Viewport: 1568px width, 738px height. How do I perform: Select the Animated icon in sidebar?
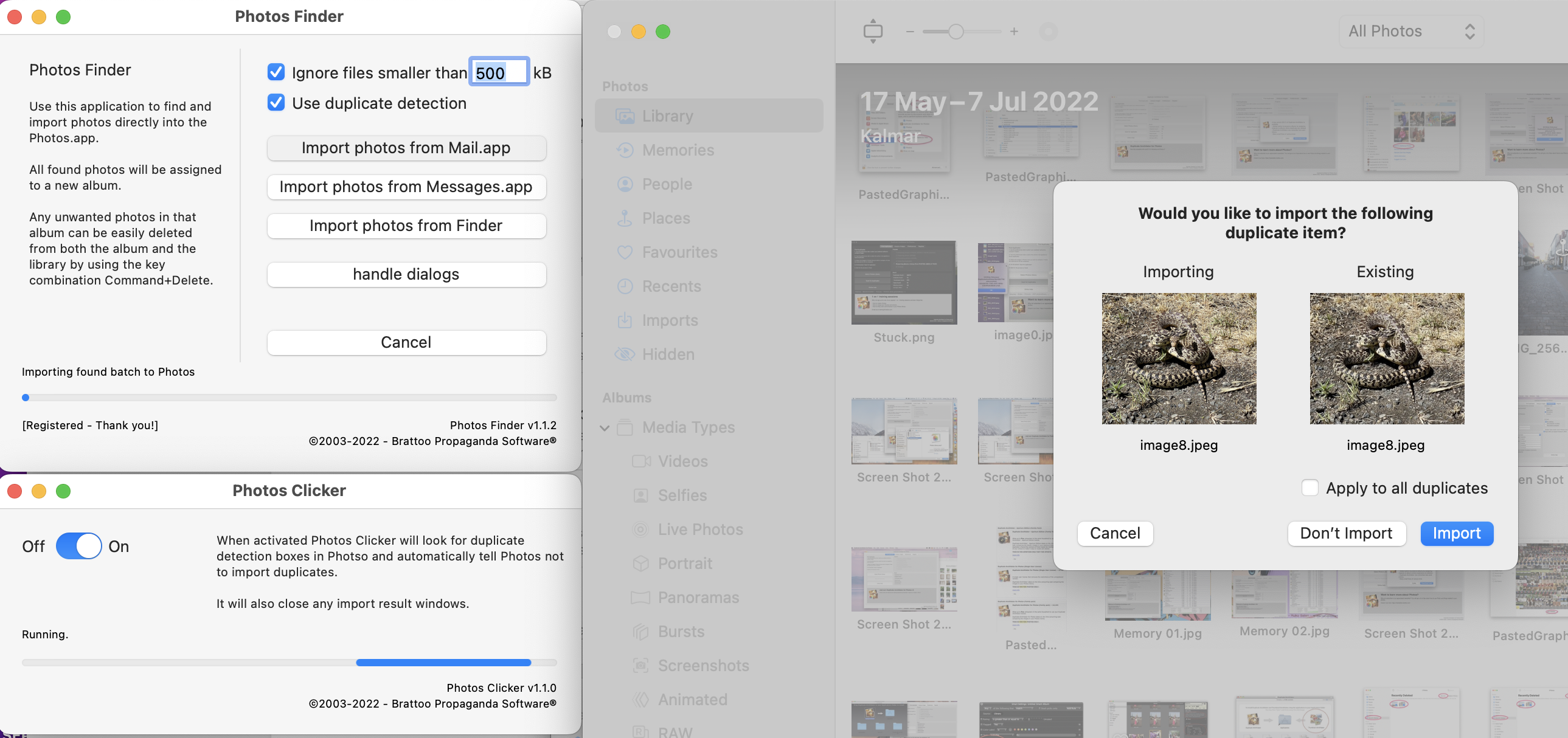click(x=641, y=700)
